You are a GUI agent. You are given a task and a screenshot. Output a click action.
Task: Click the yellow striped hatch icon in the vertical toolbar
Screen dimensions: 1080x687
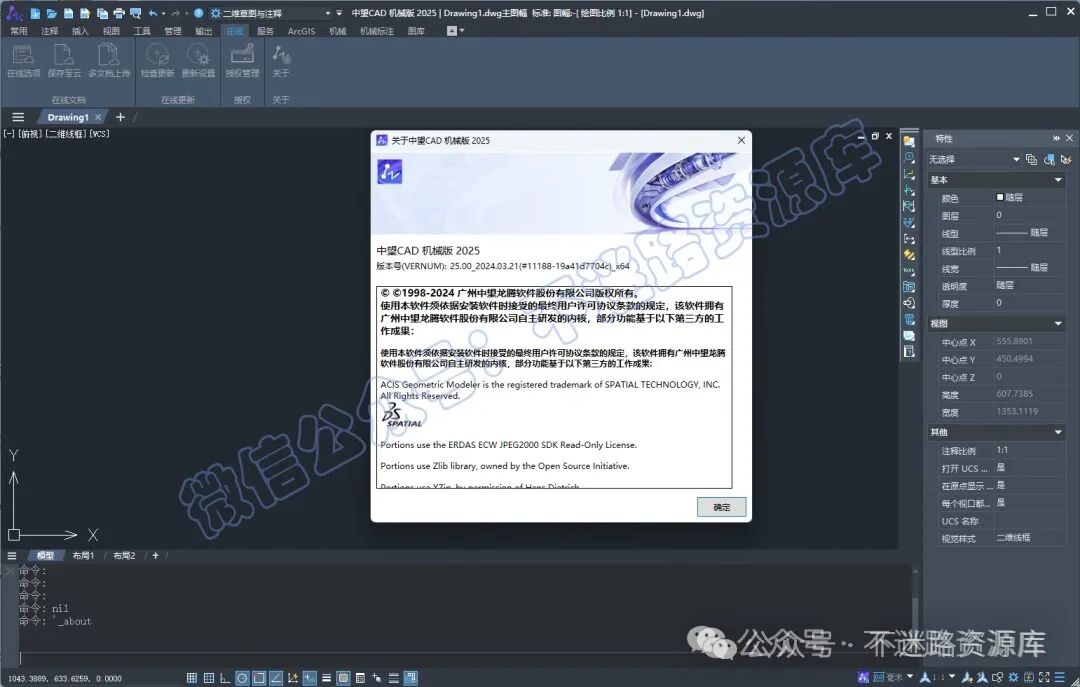click(909, 255)
